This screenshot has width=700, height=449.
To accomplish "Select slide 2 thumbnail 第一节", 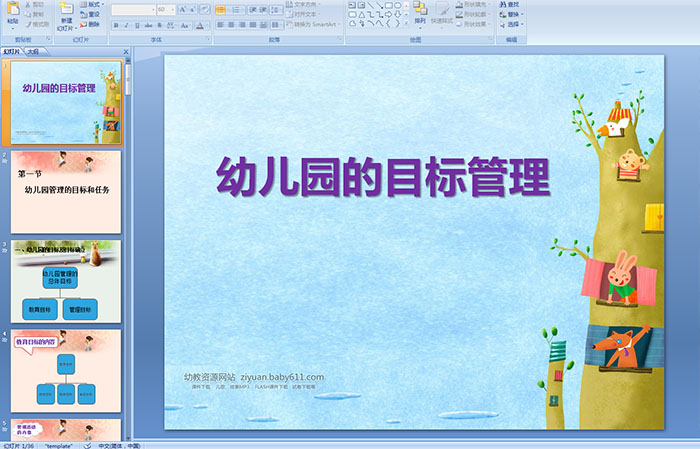I will click(66, 192).
